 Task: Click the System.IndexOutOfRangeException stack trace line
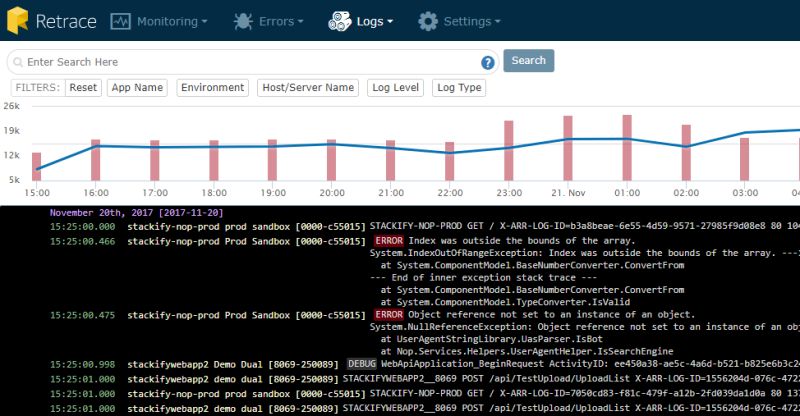pyautogui.click(x=585, y=253)
